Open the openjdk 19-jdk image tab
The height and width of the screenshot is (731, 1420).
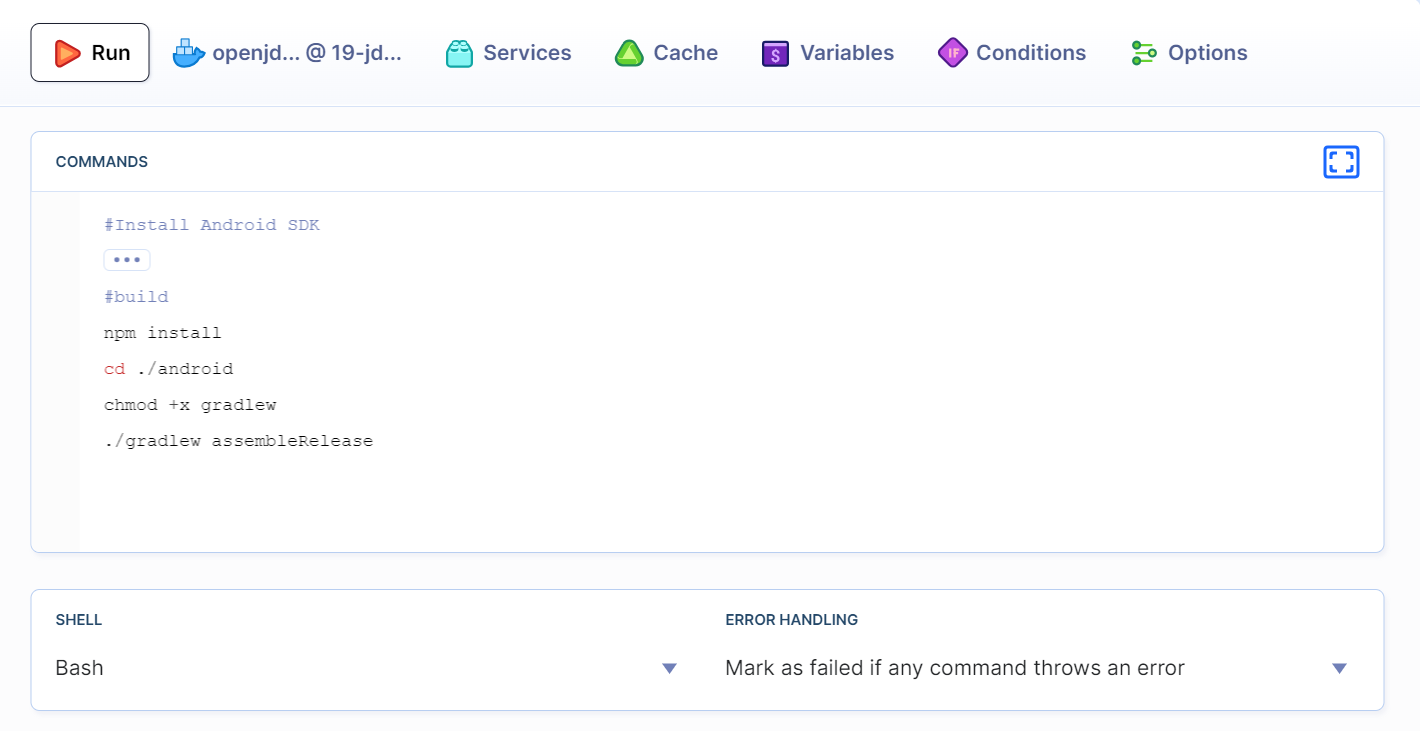click(288, 53)
